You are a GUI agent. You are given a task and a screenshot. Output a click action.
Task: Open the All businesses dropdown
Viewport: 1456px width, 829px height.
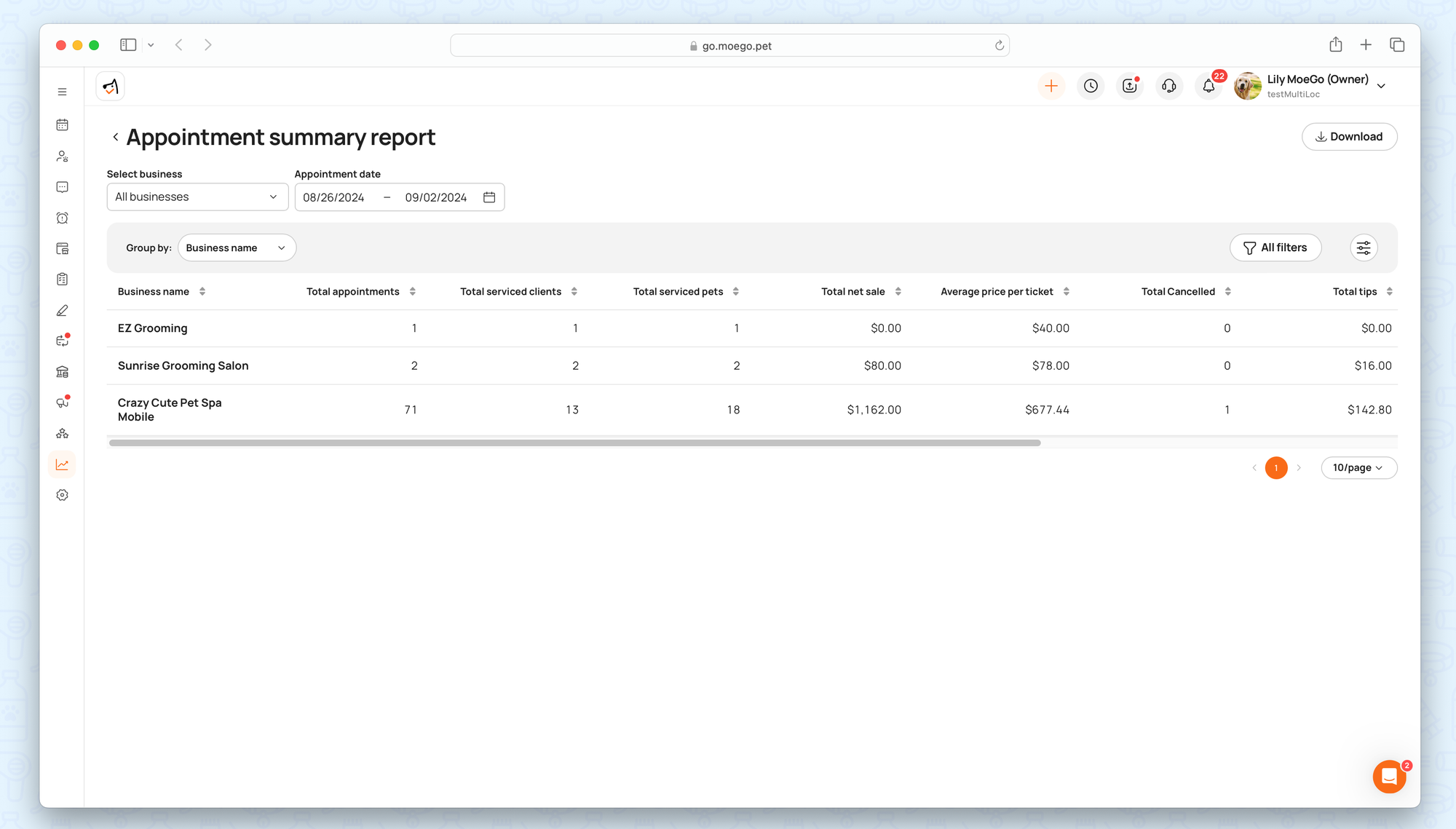(197, 197)
